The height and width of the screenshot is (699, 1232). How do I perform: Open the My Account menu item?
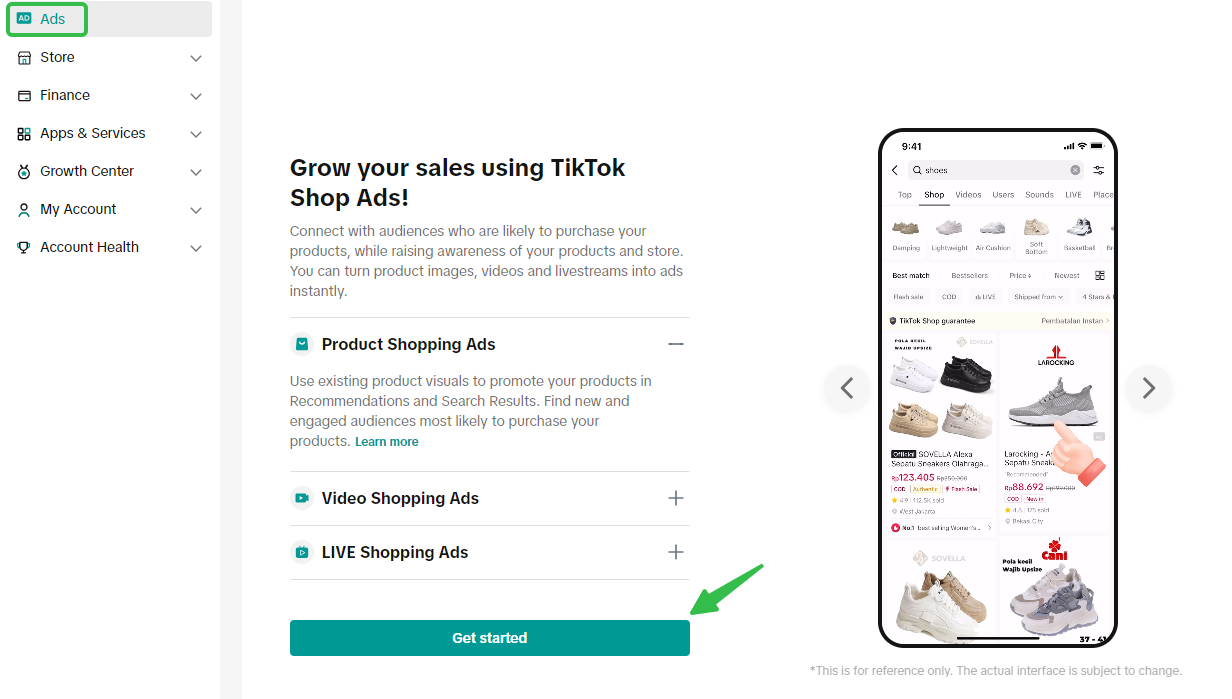(110, 209)
